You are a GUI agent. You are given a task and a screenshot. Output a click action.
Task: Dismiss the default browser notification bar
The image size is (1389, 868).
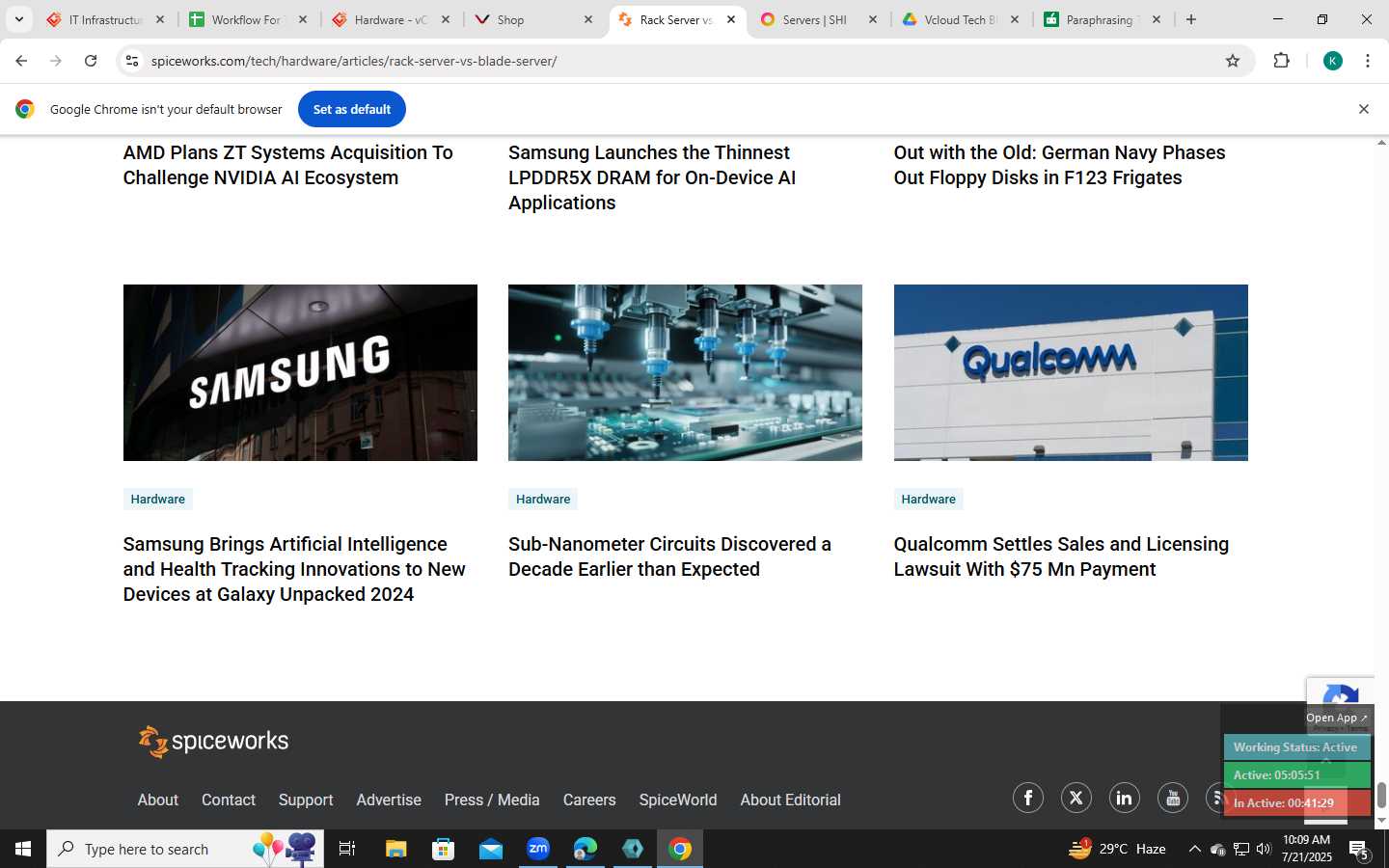click(1364, 109)
